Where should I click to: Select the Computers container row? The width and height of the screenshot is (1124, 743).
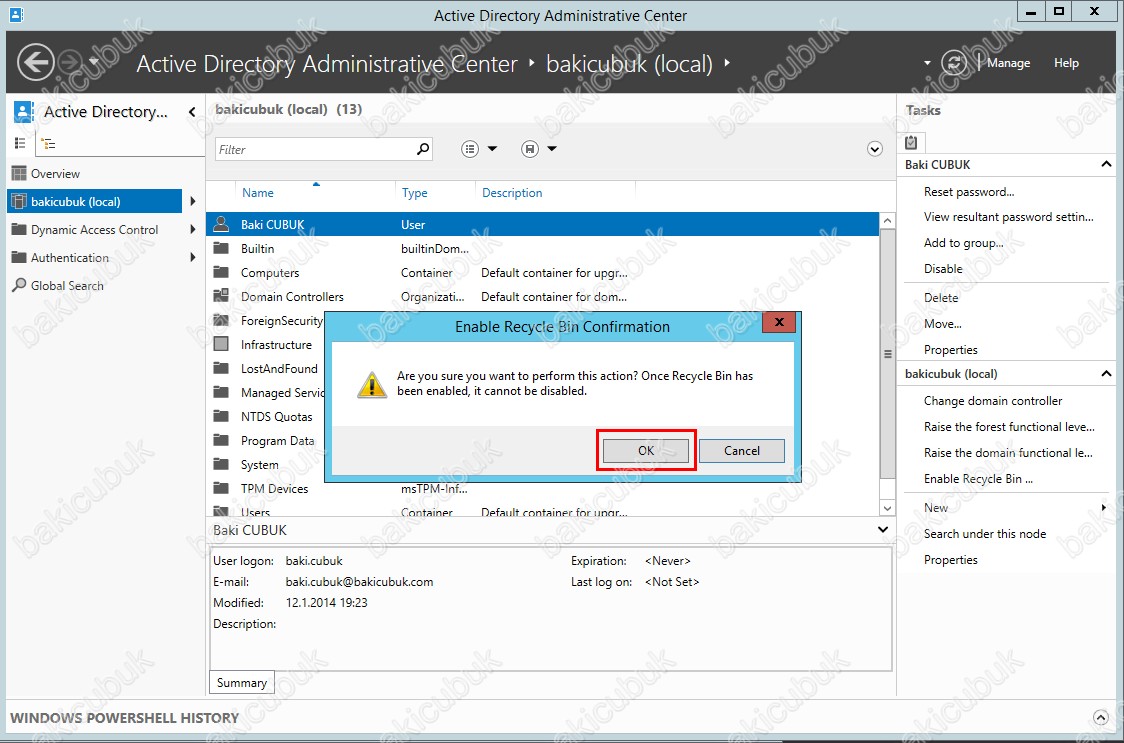pyautogui.click(x=543, y=273)
